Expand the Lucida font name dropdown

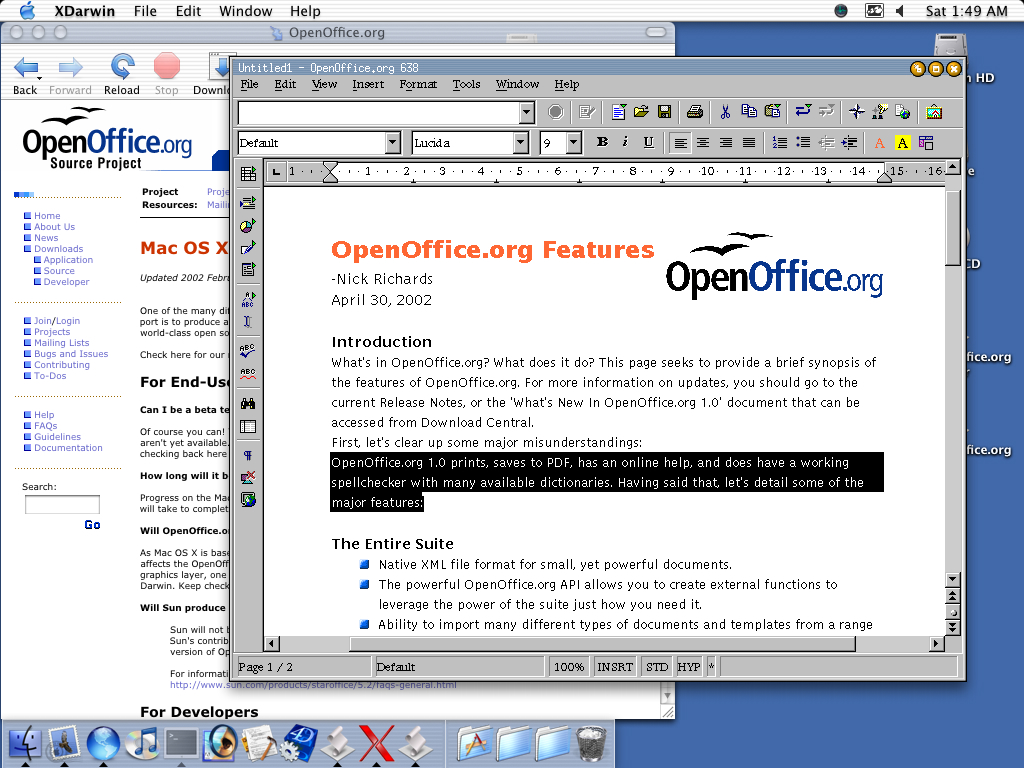pyautogui.click(x=520, y=143)
